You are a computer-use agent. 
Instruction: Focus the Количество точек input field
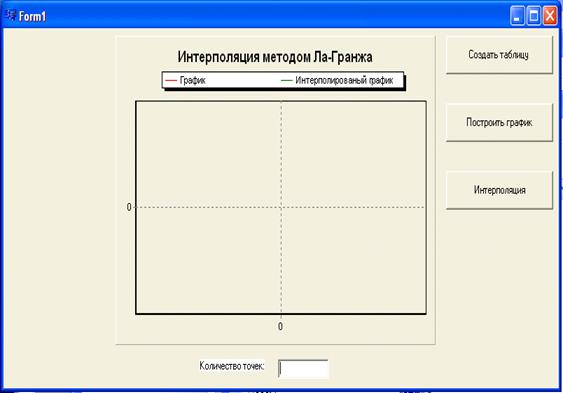pos(303,369)
